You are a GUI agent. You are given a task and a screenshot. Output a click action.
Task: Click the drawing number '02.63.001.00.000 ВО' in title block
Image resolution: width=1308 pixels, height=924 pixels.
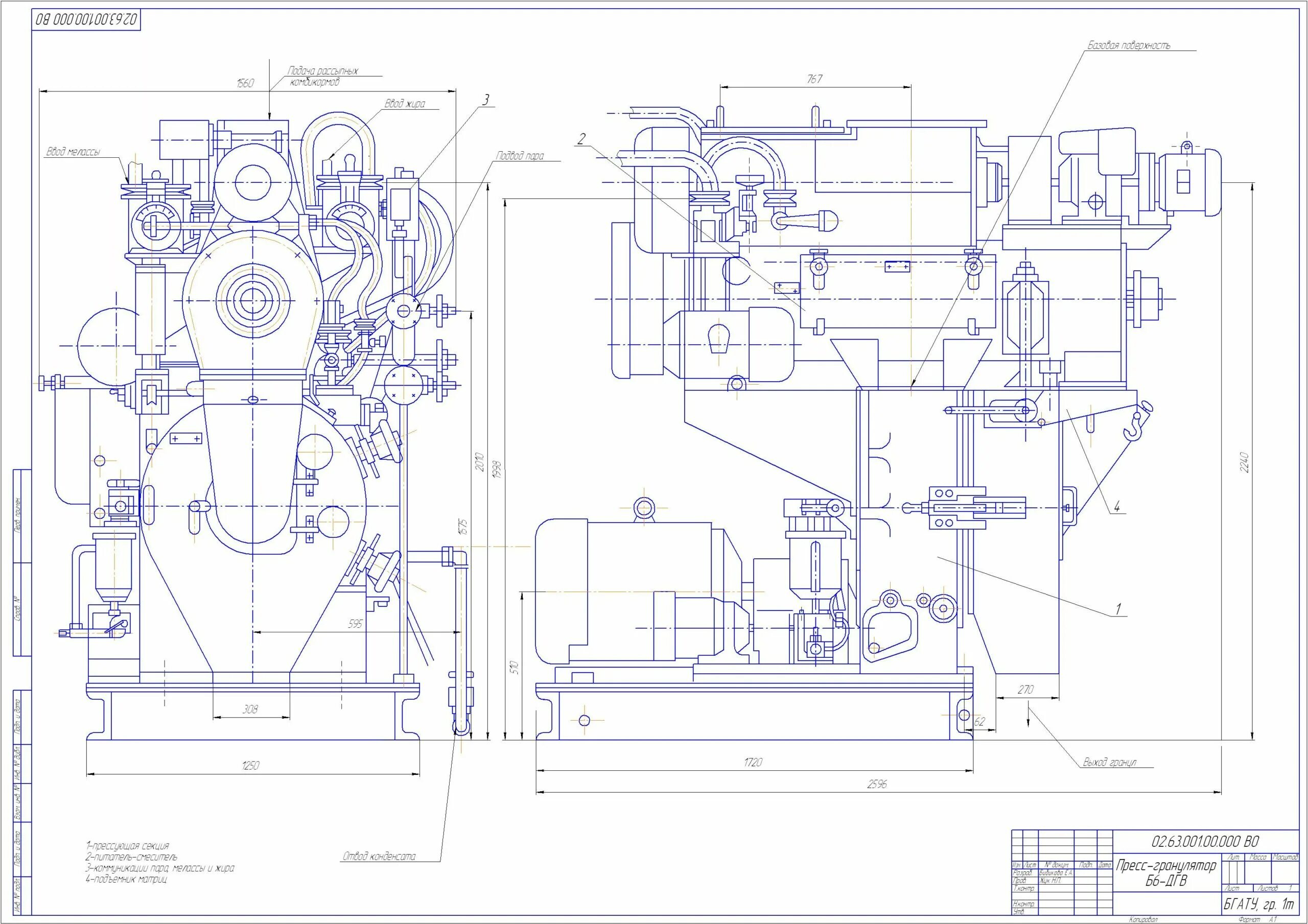click(x=1204, y=841)
